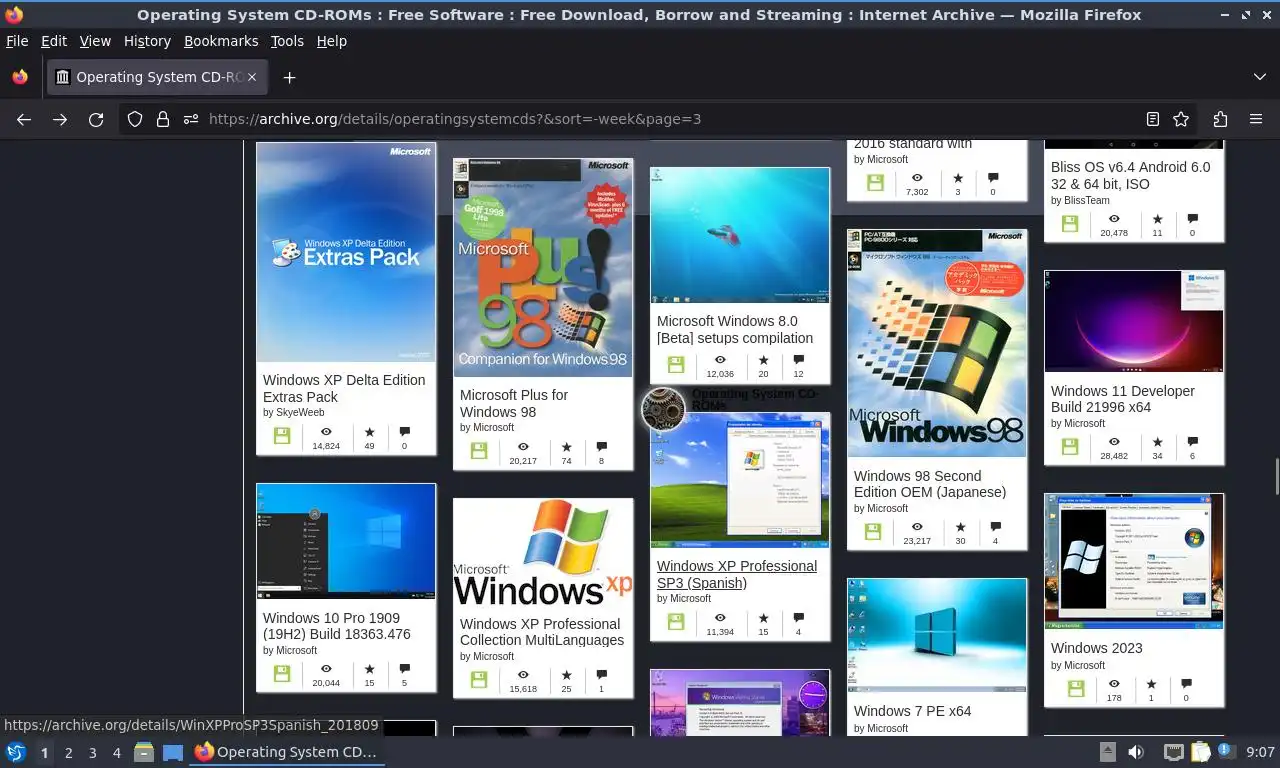Click software floppy icon on Windows 11 Developer card

(x=1070, y=446)
